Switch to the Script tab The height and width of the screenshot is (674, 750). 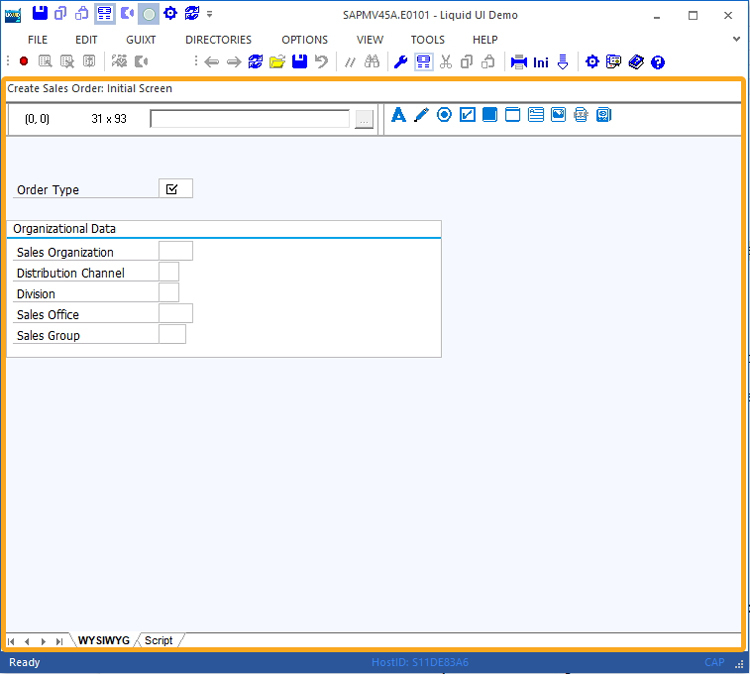159,640
